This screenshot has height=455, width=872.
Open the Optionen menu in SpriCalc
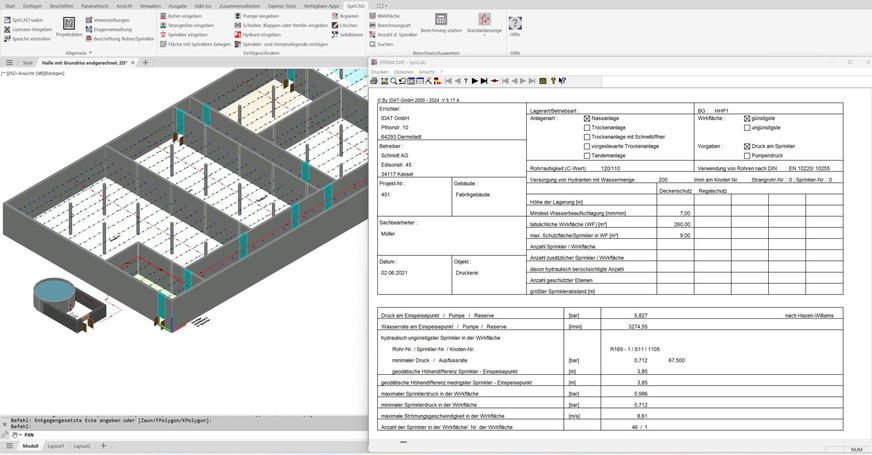coord(404,72)
